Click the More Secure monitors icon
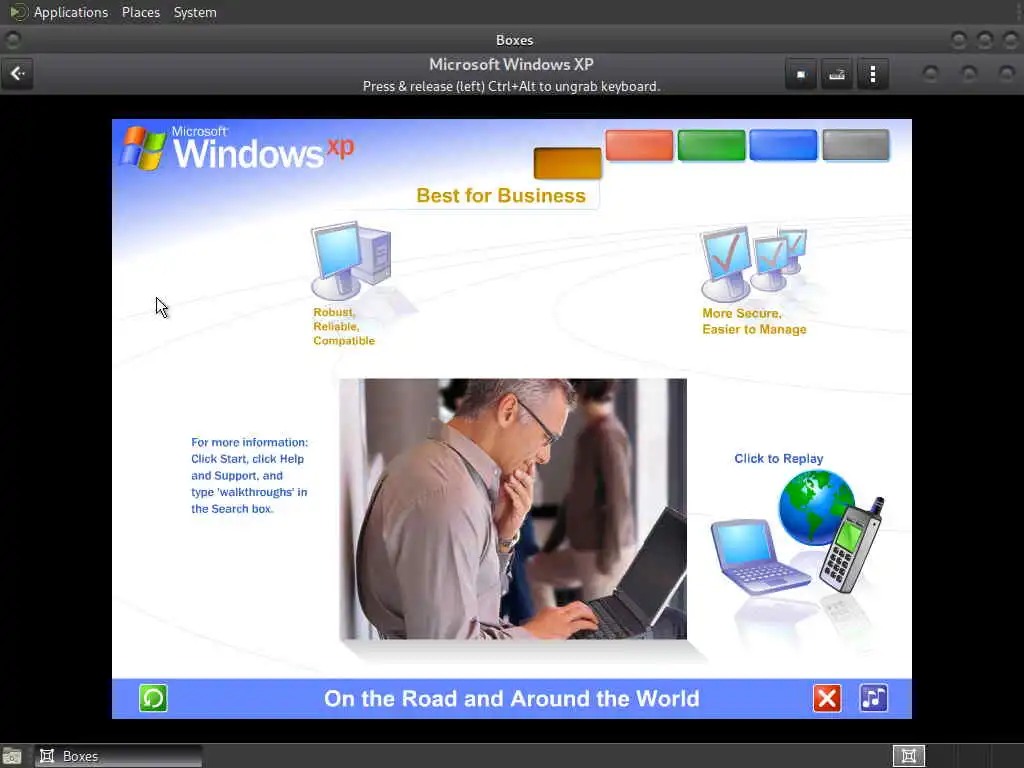 pos(754,263)
